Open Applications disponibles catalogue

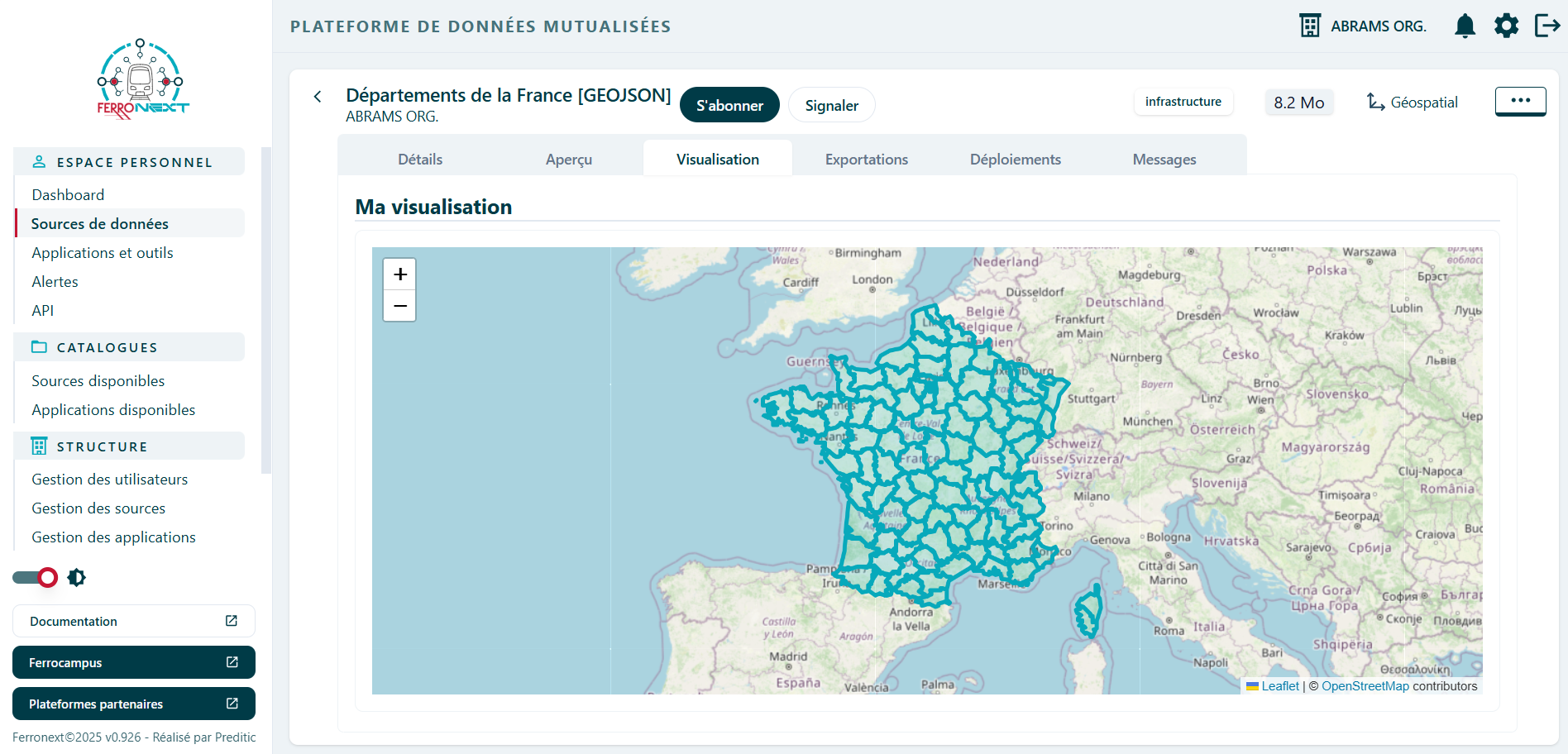[113, 410]
